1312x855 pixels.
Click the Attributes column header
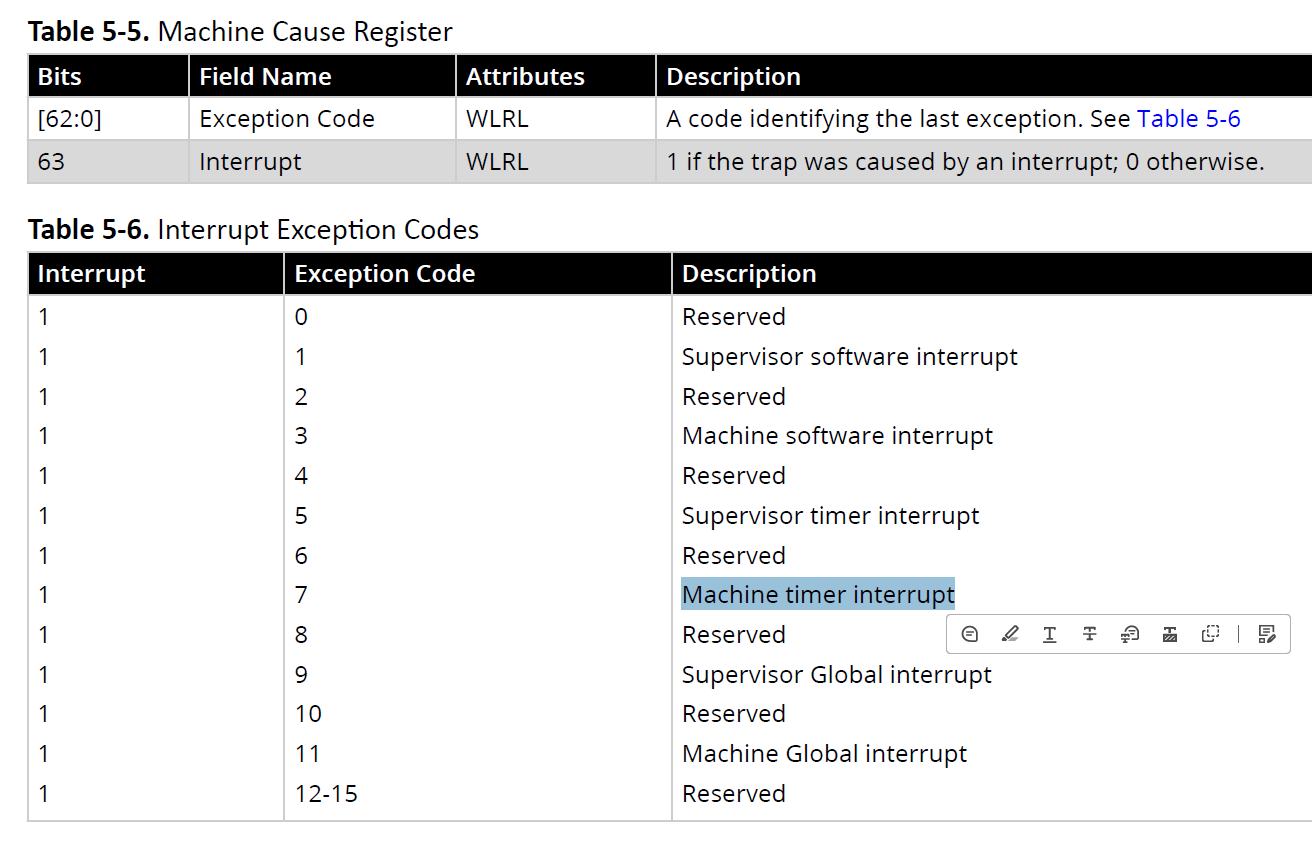click(x=525, y=77)
